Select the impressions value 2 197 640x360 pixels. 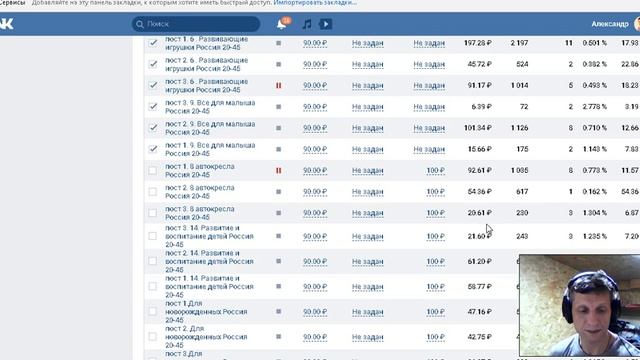[519, 43]
